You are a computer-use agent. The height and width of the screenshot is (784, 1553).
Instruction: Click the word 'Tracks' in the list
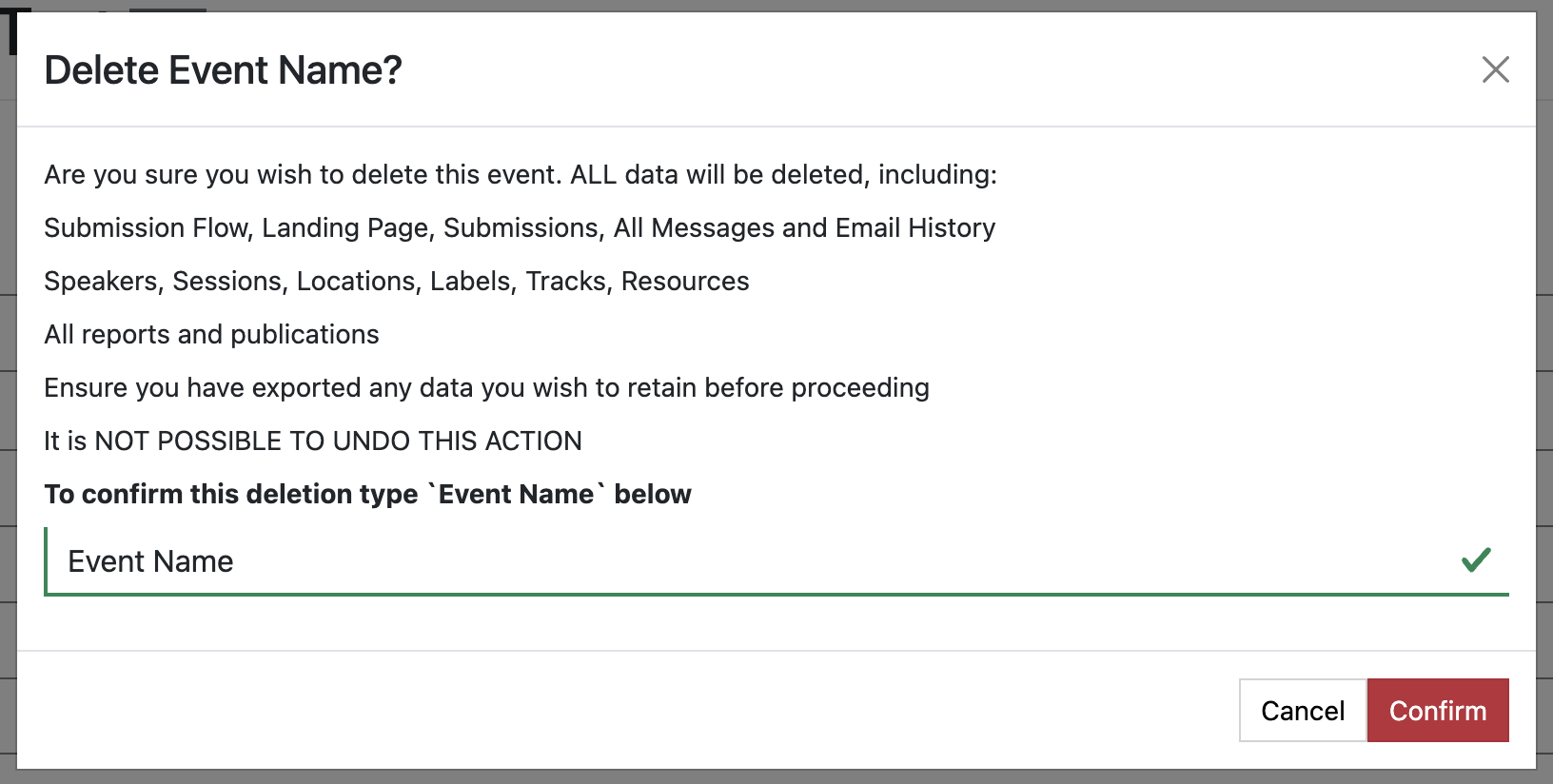pos(567,282)
